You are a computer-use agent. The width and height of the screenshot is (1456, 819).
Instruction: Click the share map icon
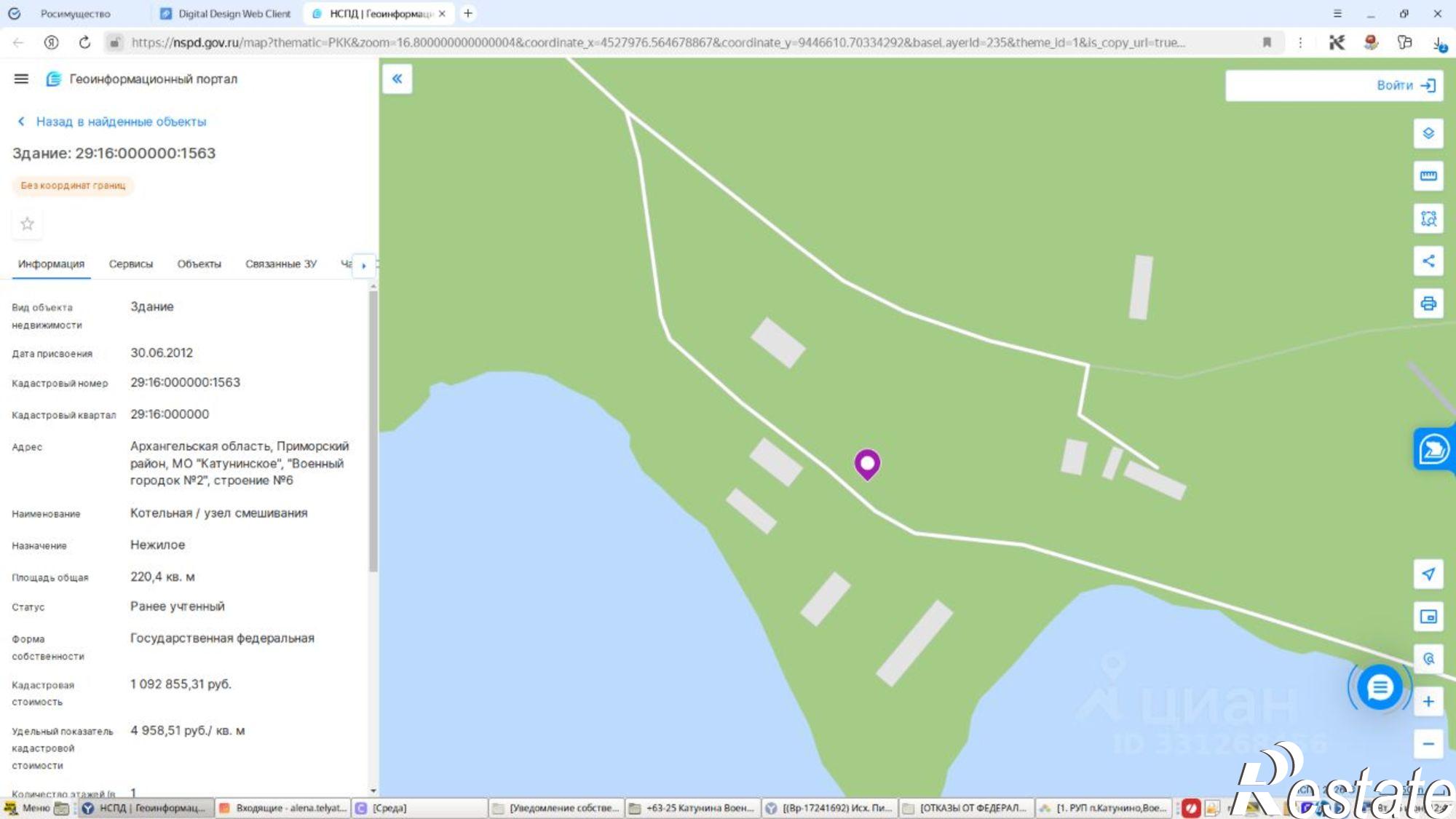[x=1428, y=261]
